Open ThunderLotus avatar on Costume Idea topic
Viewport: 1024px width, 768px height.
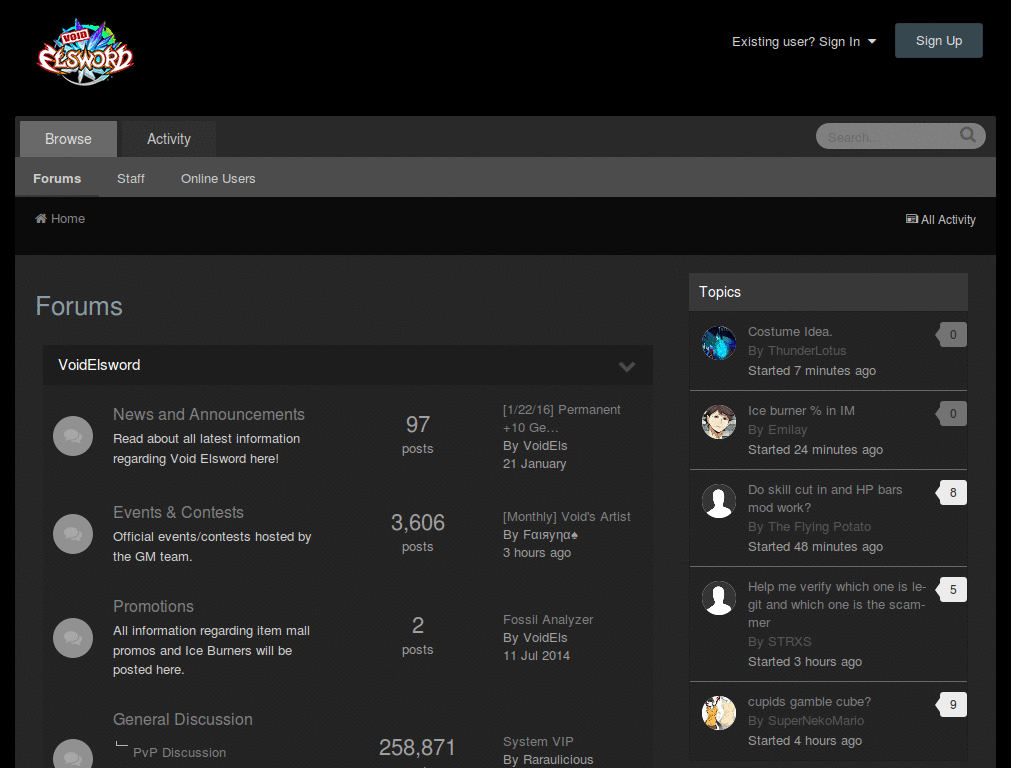pos(719,343)
